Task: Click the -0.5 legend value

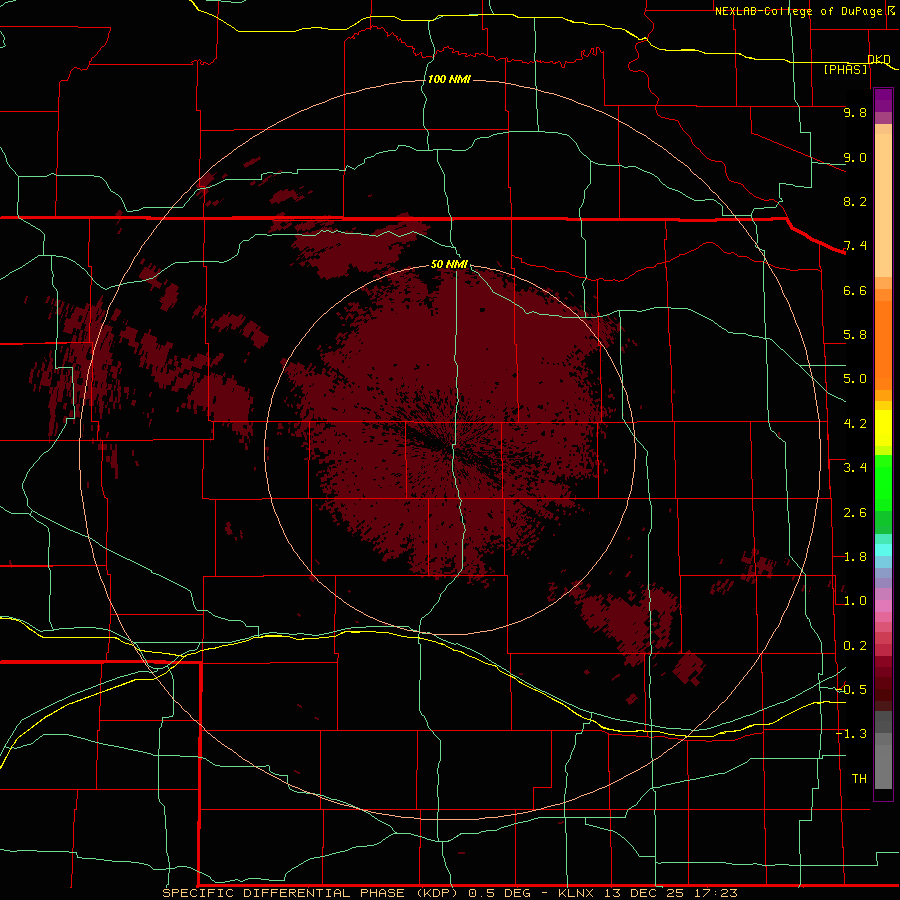Action: [x=851, y=690]
